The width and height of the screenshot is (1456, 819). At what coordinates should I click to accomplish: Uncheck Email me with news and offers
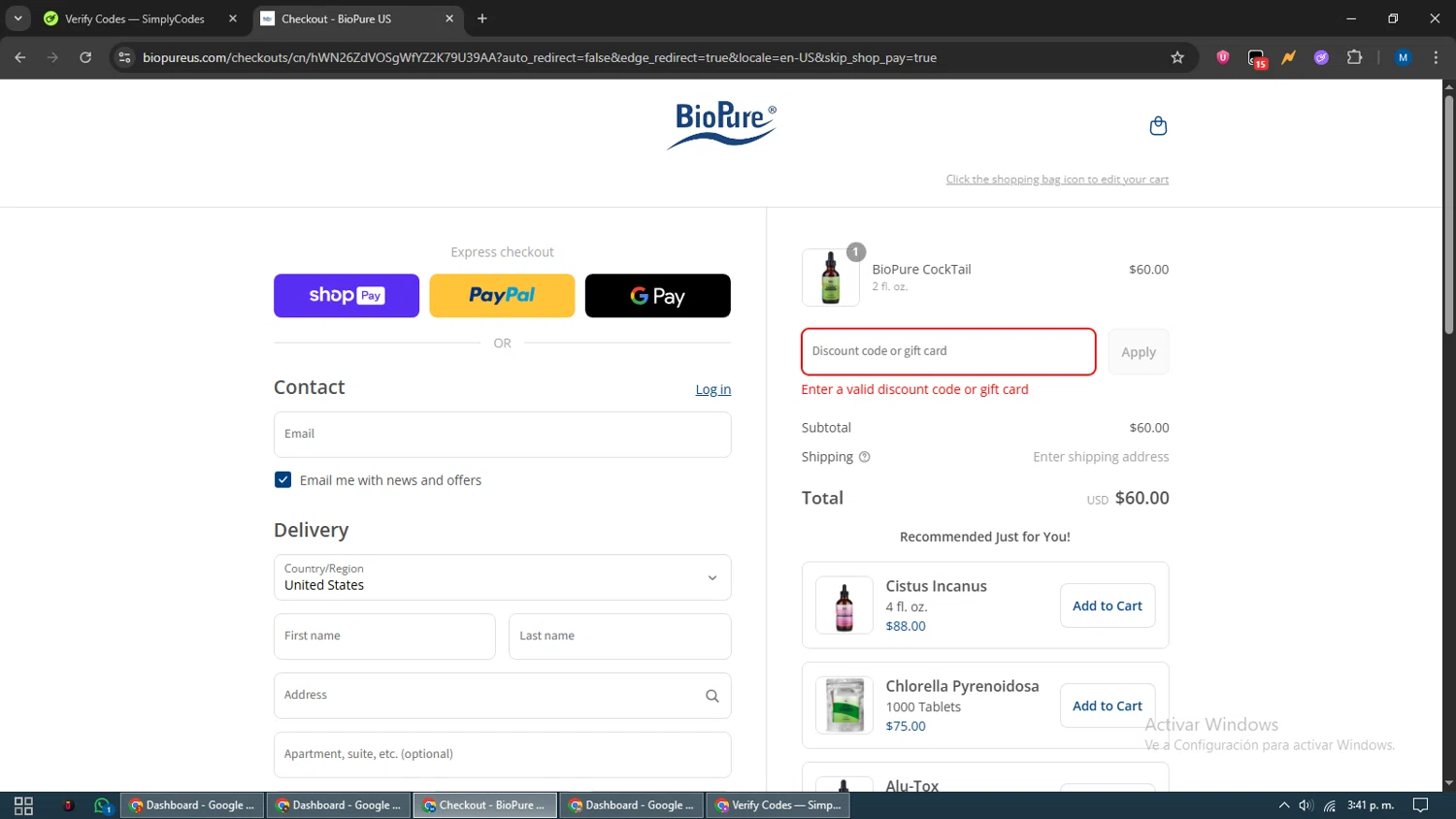point(282,479)
